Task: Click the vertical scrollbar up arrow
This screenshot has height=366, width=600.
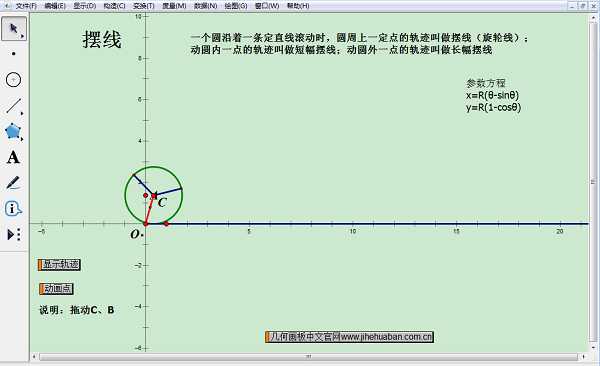Action: 593,17
